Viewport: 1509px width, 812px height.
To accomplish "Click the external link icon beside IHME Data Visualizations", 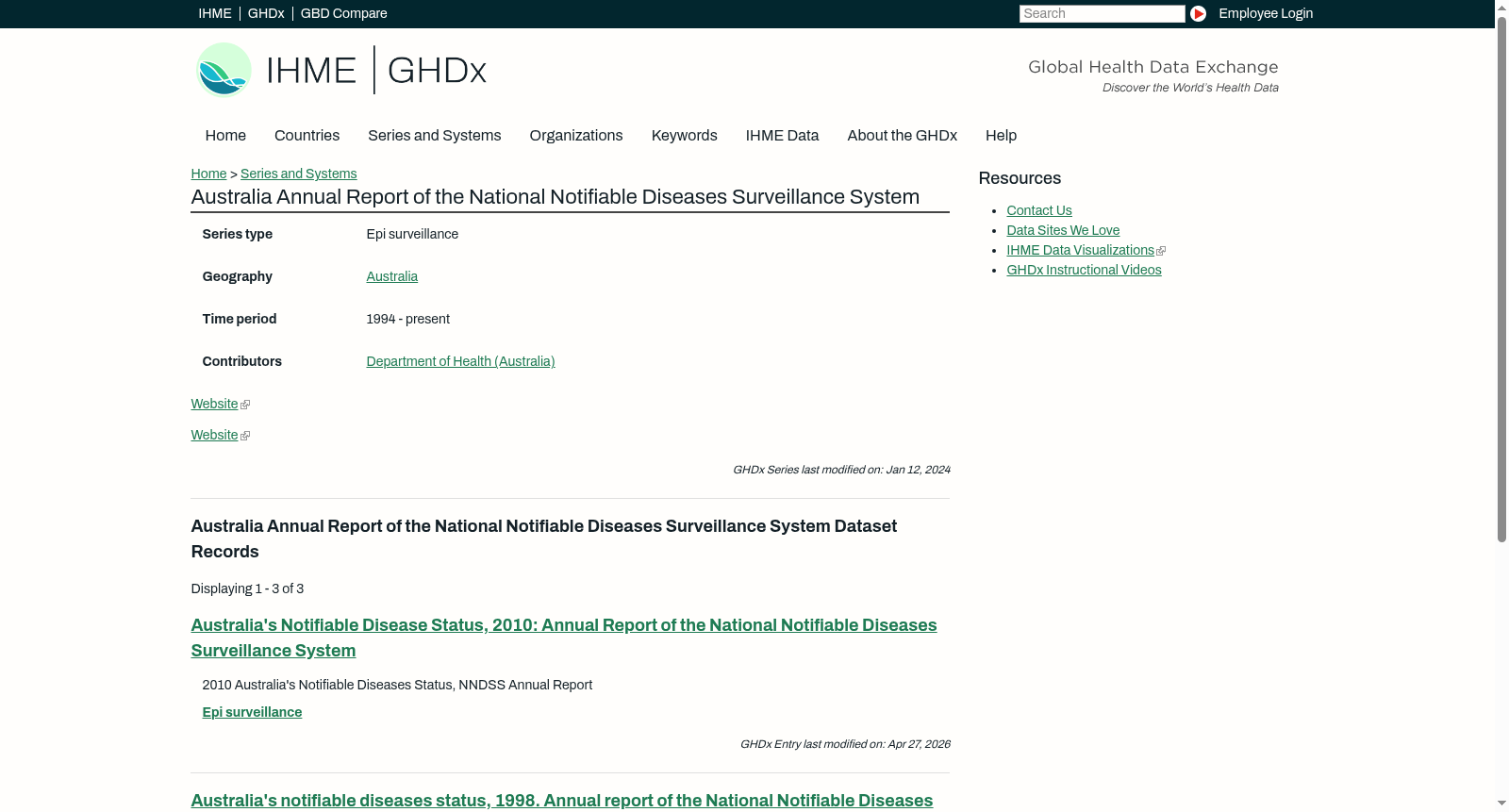I will click(x=1161, y=251).
